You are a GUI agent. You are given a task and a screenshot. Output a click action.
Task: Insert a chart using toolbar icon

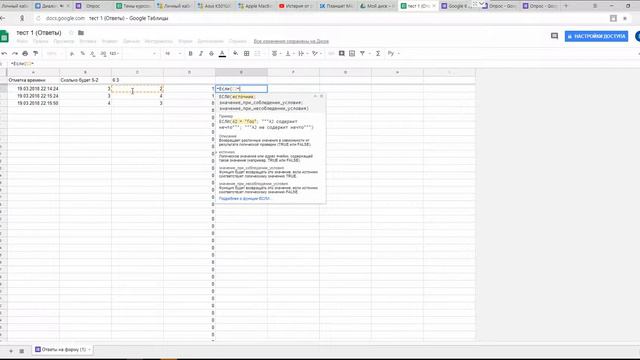(352, 53)
